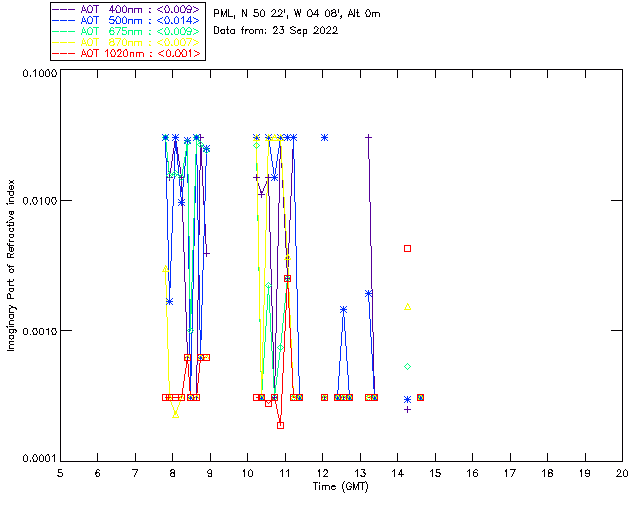
Task: Click the PML station coordinates title text
Action: tap(297, 13)
